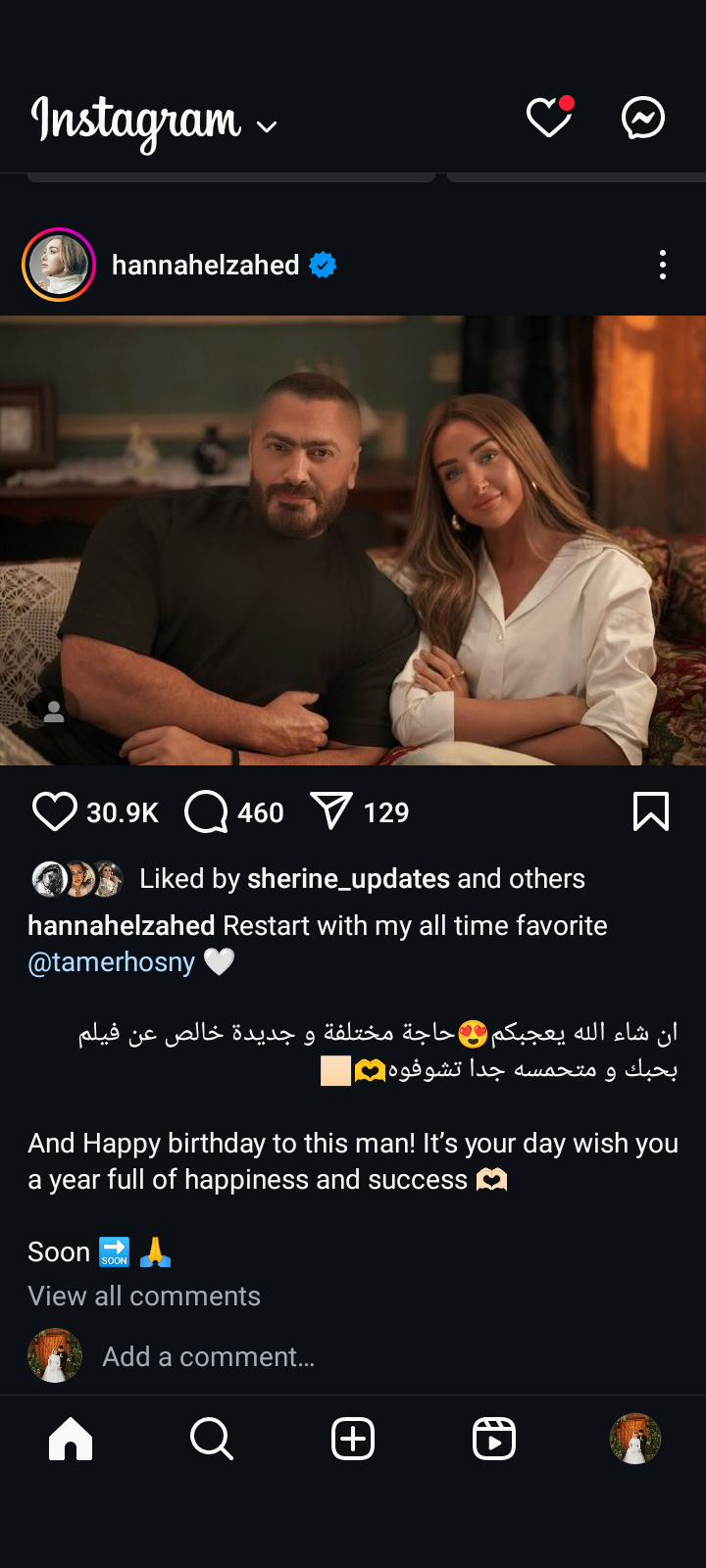The width and height of the screenshot is (706, 1568).
Task: View hannahelzahed story via avatar ring
Action: point(59,265)
